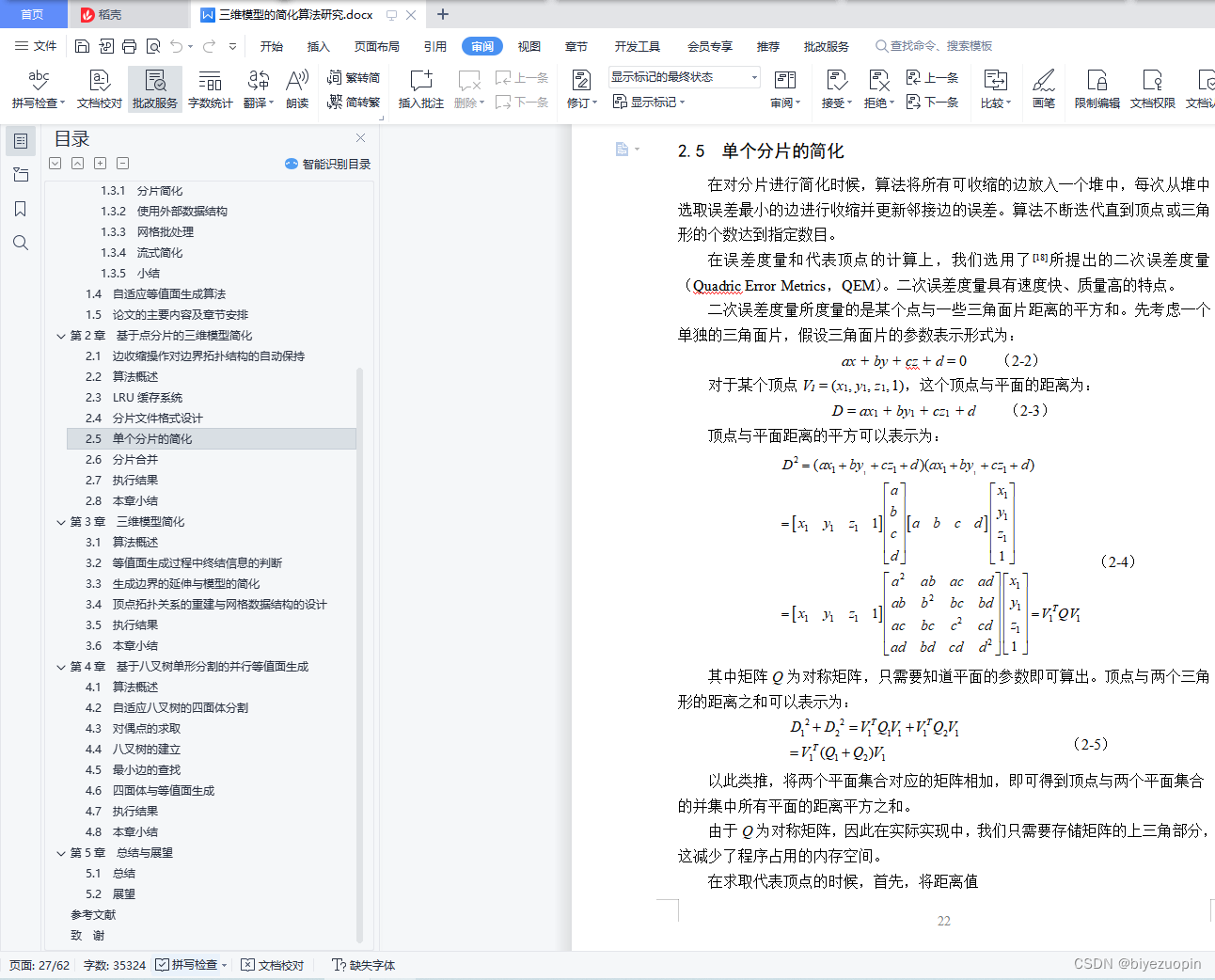Open document permissions (文档权限)
The height and width of the screenshot is (980, 1215).
pyautogui.click(x=1152, y=89)
